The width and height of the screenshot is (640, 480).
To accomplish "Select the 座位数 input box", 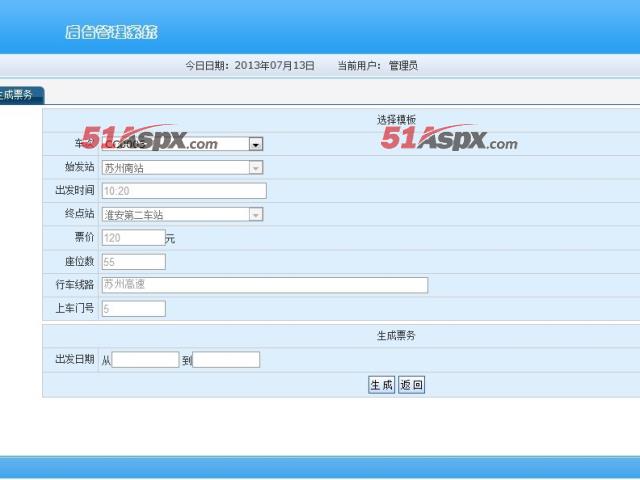I will pyautogui.click(x=133, y=261).
